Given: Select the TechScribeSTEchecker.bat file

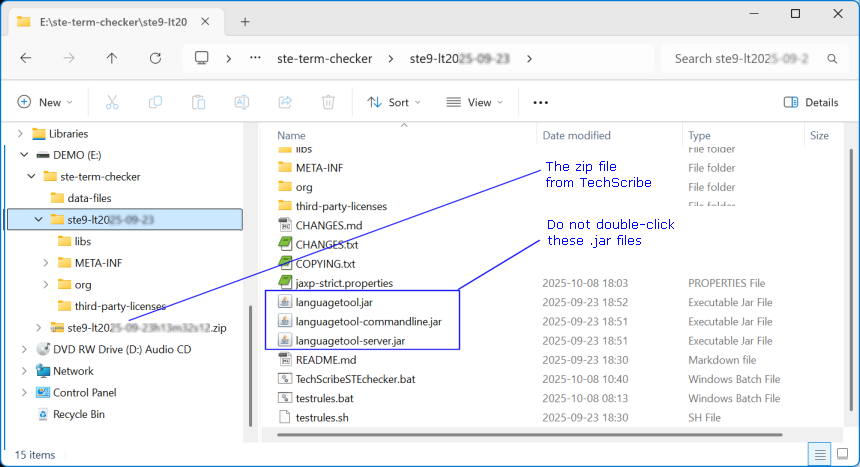Looking at the screenshot, I should 355,379.
